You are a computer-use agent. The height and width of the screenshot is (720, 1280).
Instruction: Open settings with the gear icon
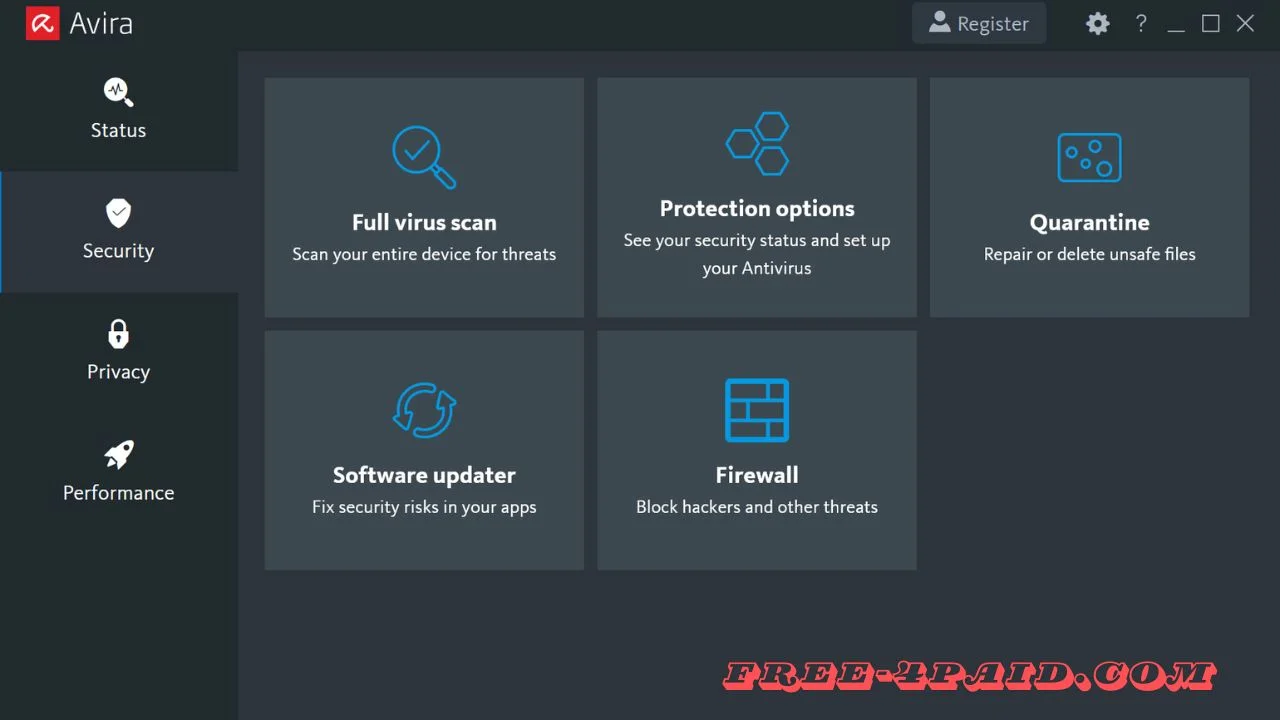(x=1098, y=23)
